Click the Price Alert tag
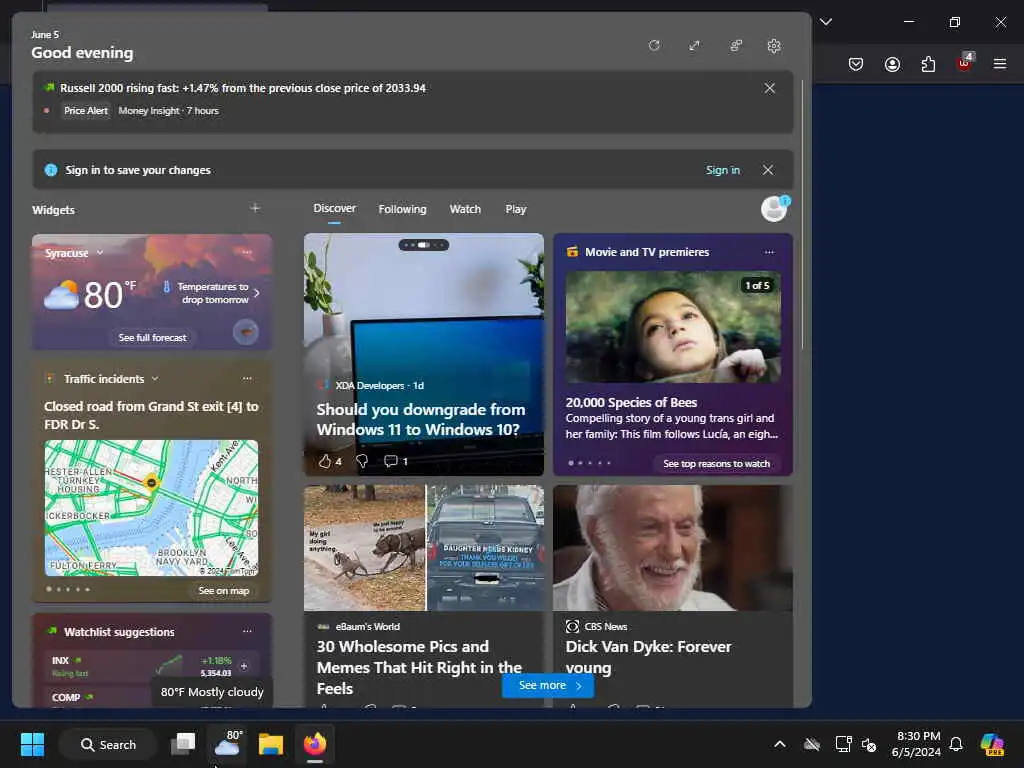Screen dimensions: 1024x768 coord(86,110)
